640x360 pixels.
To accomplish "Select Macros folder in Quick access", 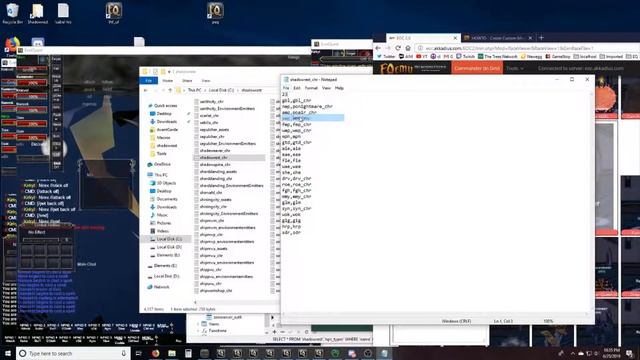I will (x=163, y=138).
